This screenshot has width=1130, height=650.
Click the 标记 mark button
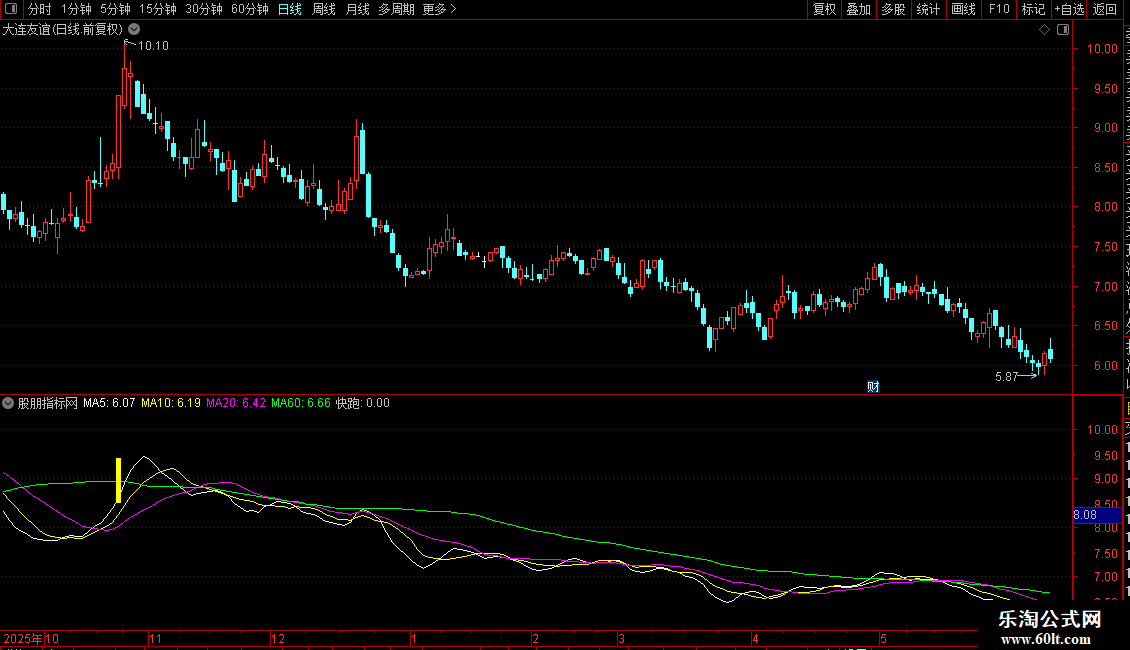click(x=1033, y=9)
